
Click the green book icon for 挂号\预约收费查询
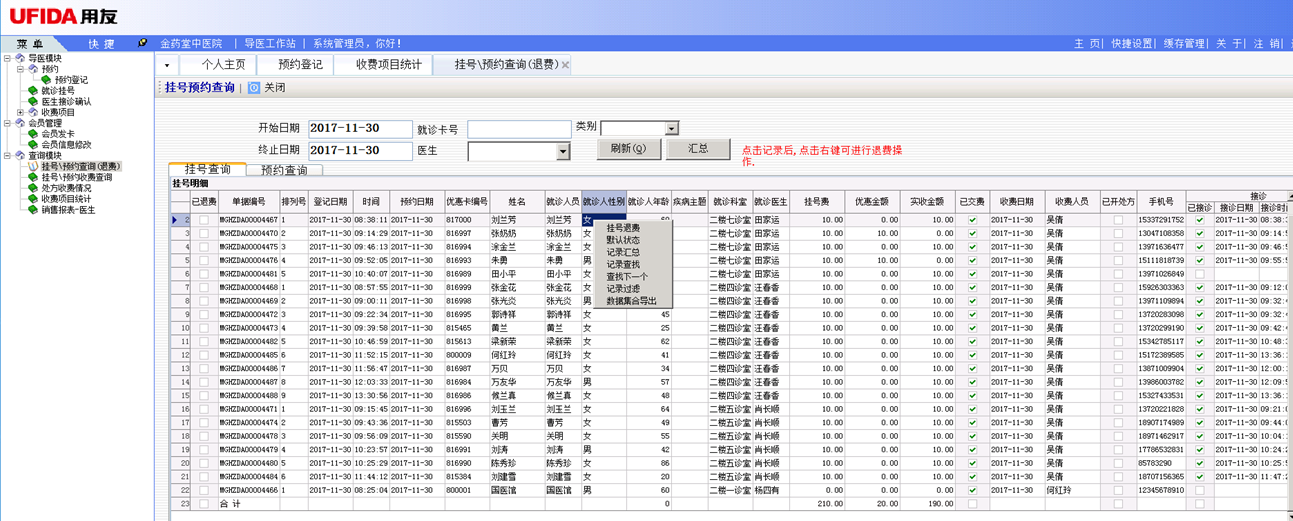[33, 177]
